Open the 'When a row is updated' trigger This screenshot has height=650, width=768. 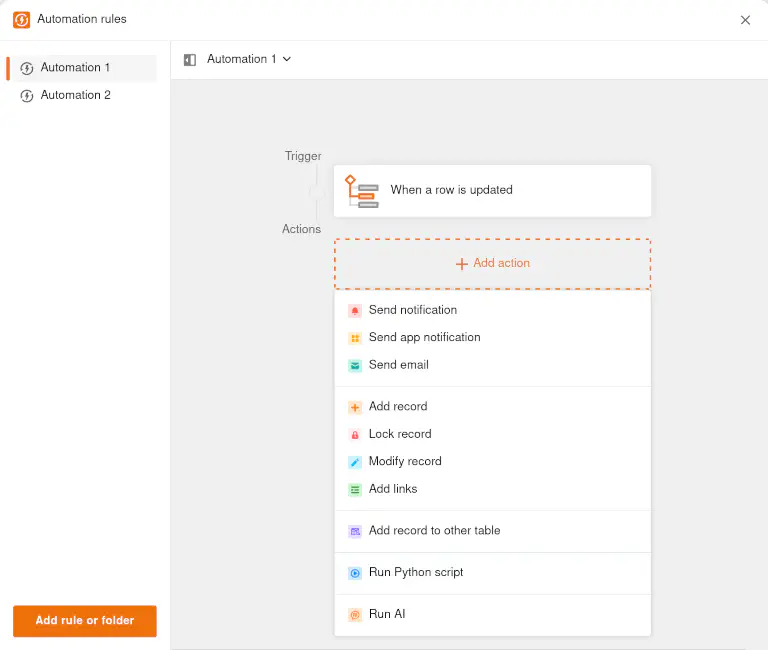[492, 190]
